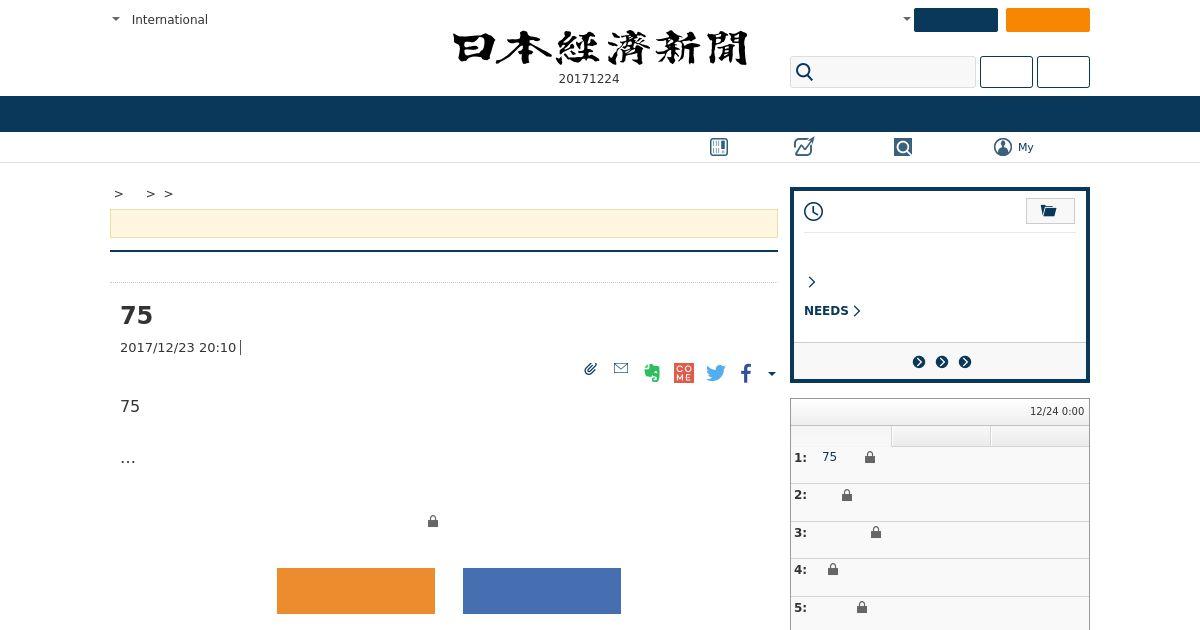Click the date 20171224 under the logo

pos(589,79)
